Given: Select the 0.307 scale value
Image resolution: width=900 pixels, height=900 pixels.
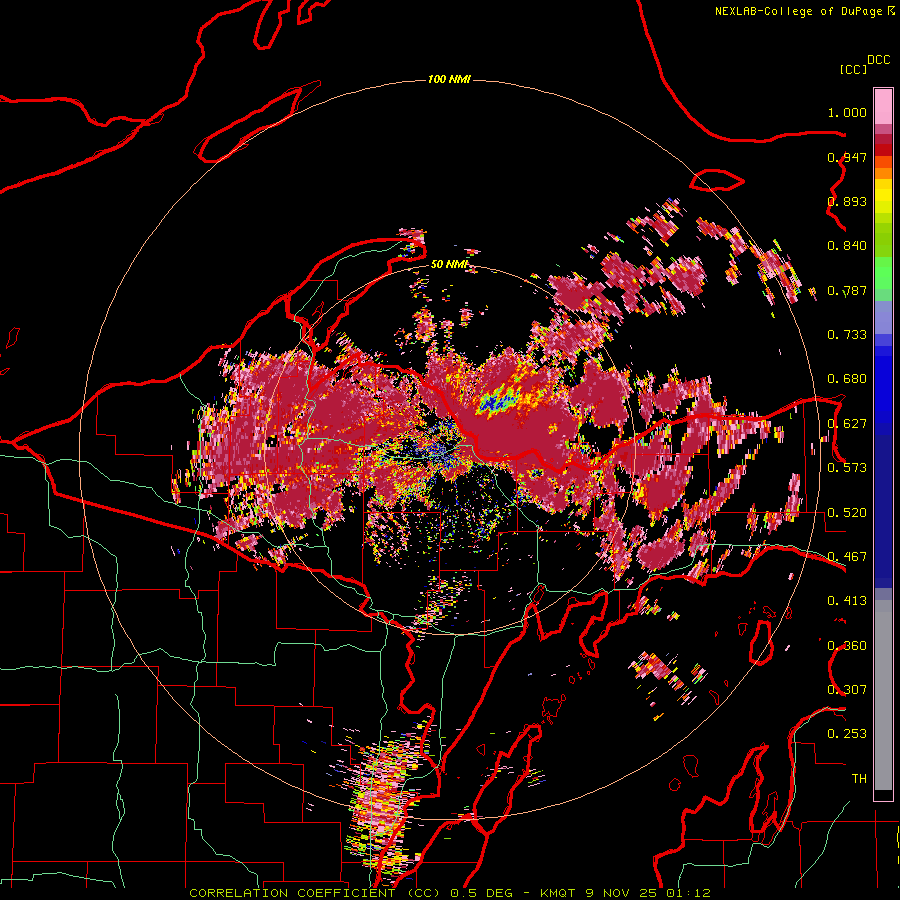Looking at the screenshot, I should [x=847, y=690].
